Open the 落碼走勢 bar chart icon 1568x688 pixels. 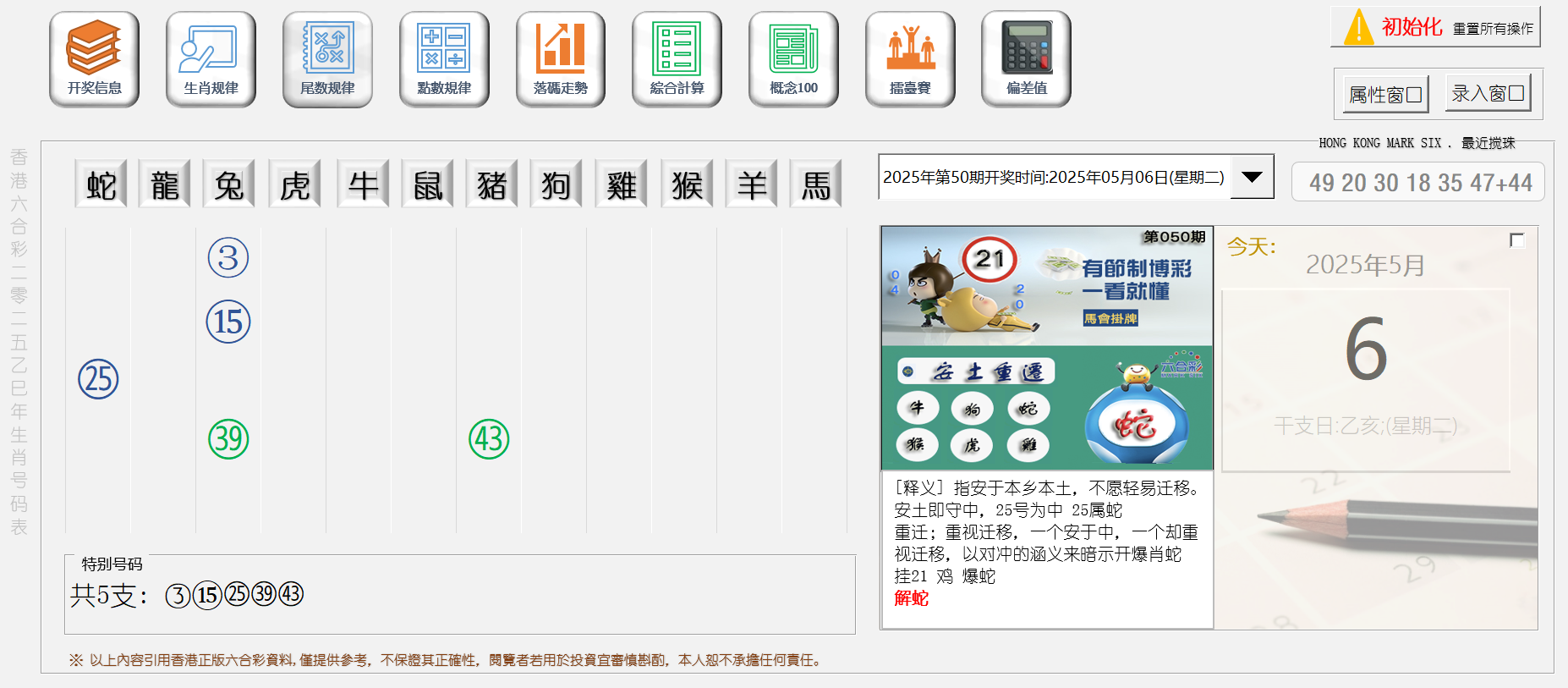pyautogui.click(x=561, y=59)
